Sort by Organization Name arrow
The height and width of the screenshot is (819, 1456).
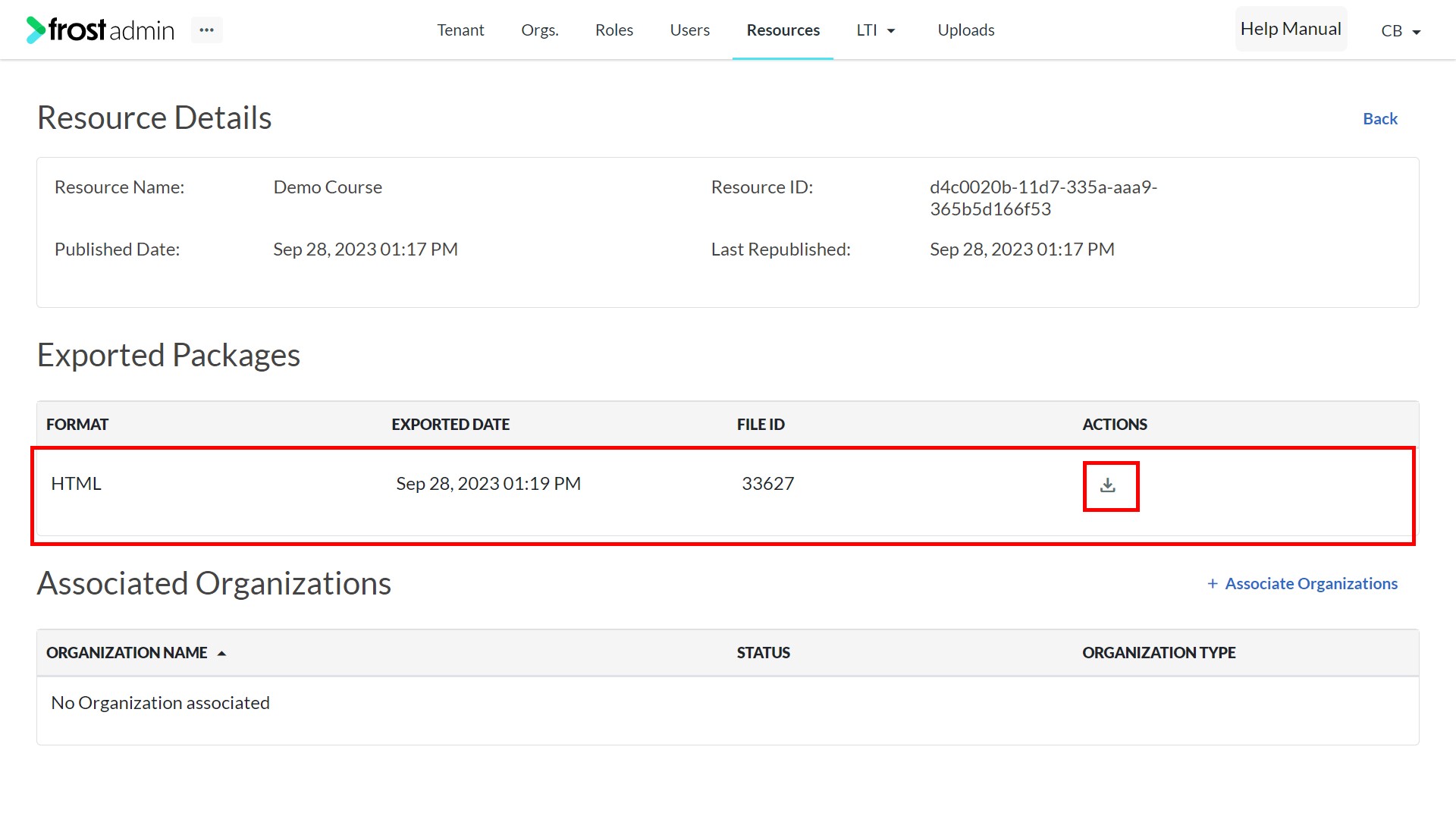tap(221, 653)
